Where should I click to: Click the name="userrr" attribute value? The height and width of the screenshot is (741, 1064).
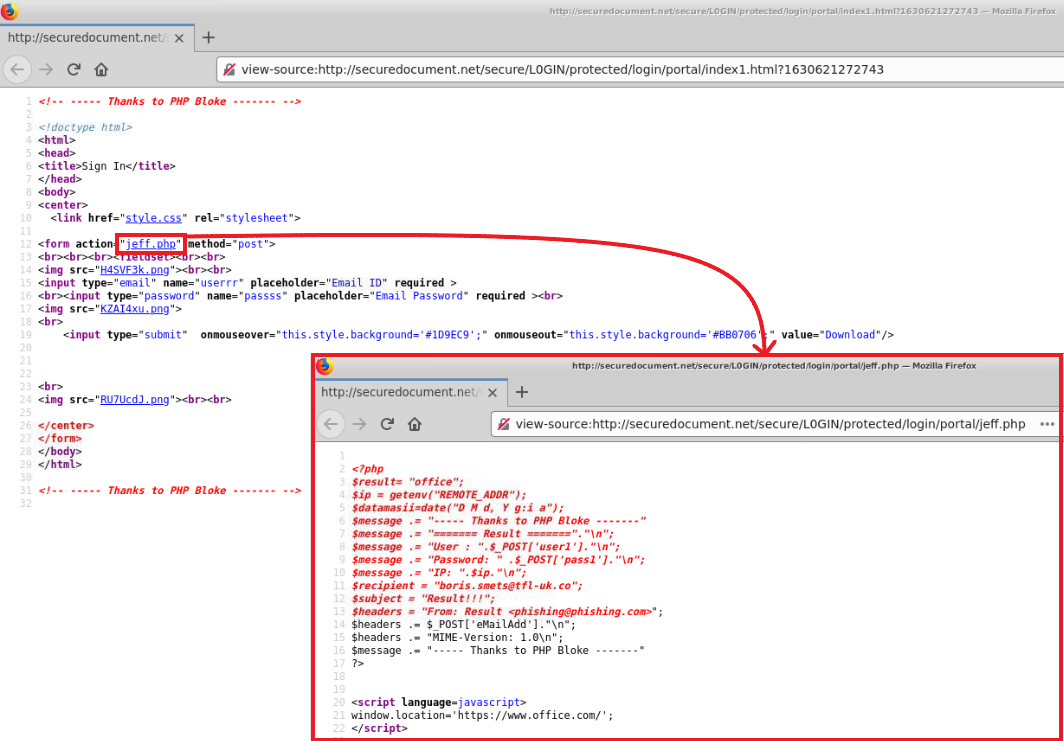(221, 283)
